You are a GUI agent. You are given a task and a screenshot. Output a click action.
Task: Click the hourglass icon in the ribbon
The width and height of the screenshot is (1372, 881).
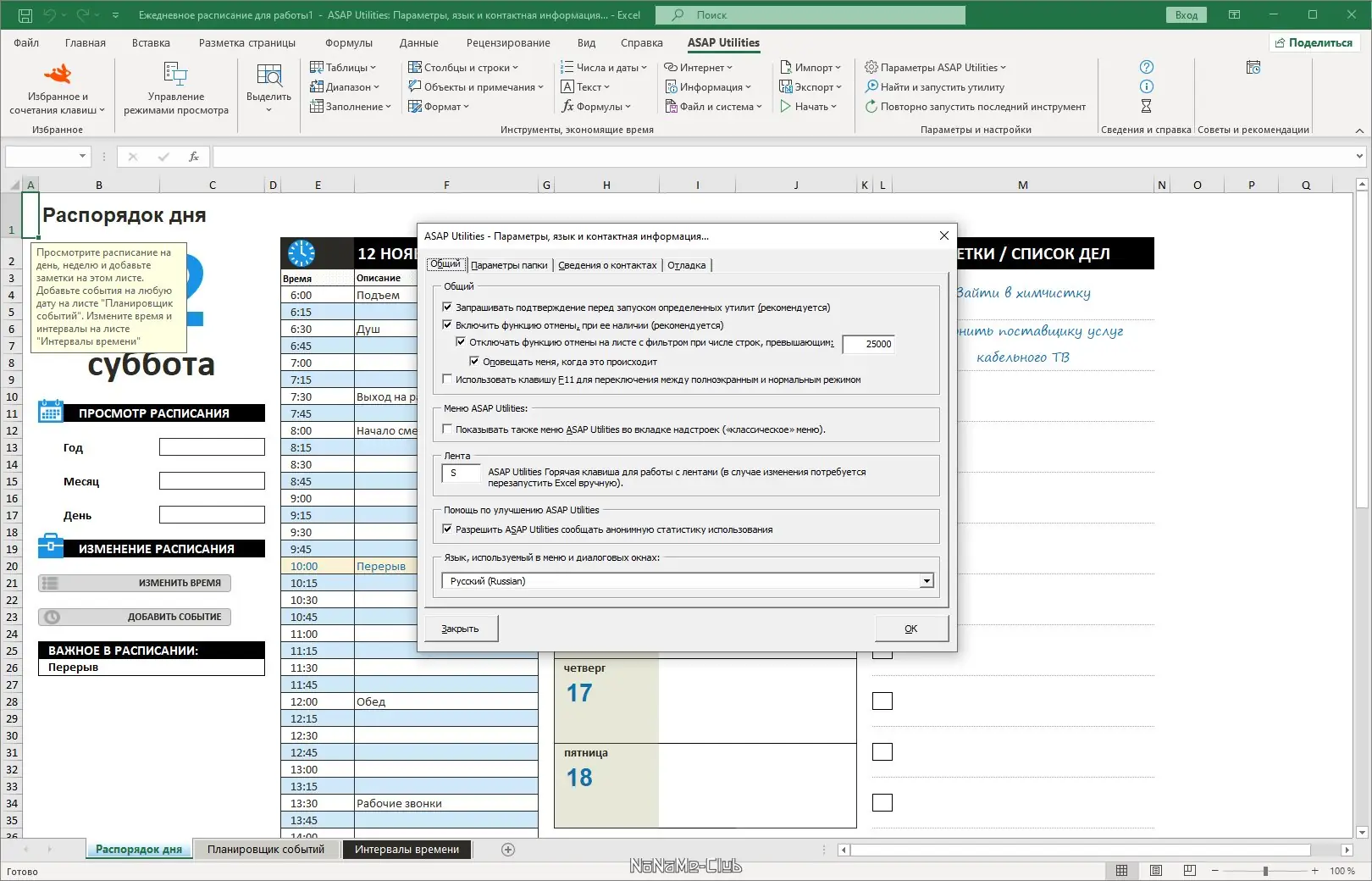point(1146,106)
